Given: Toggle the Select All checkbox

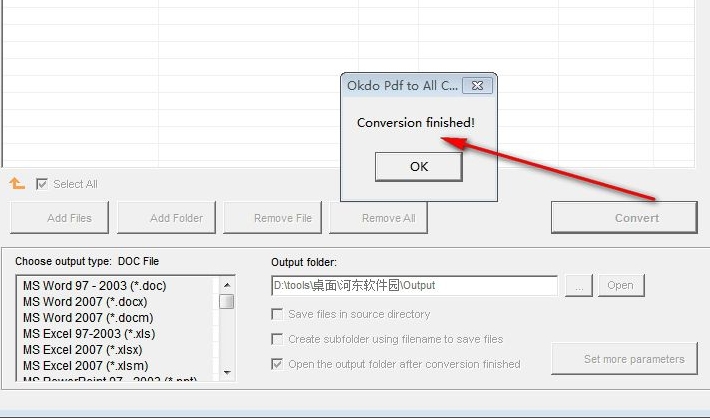Looking at the screenshot, I should 42,184.
